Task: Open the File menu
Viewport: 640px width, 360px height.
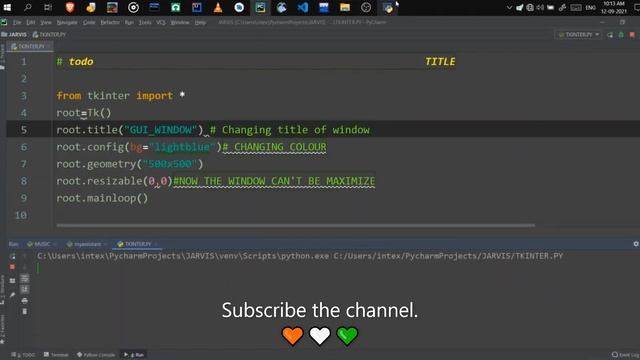Action: point(17,22)
